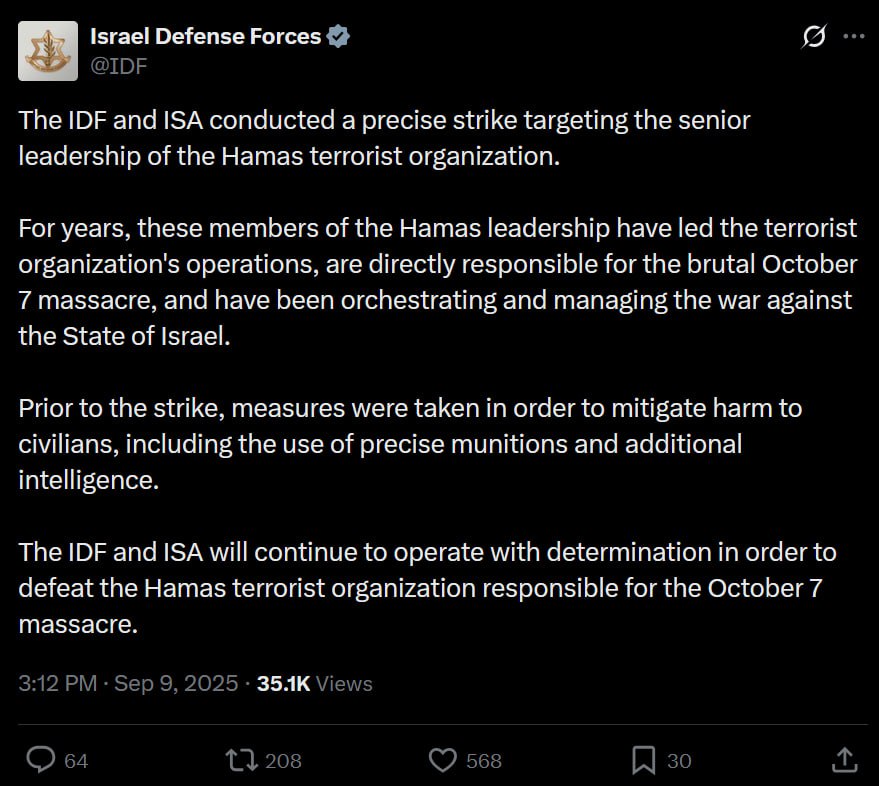Like the post with the heart icon
Image resolution: width=879 pixels, height=786 pixels.
pos(443,760)
